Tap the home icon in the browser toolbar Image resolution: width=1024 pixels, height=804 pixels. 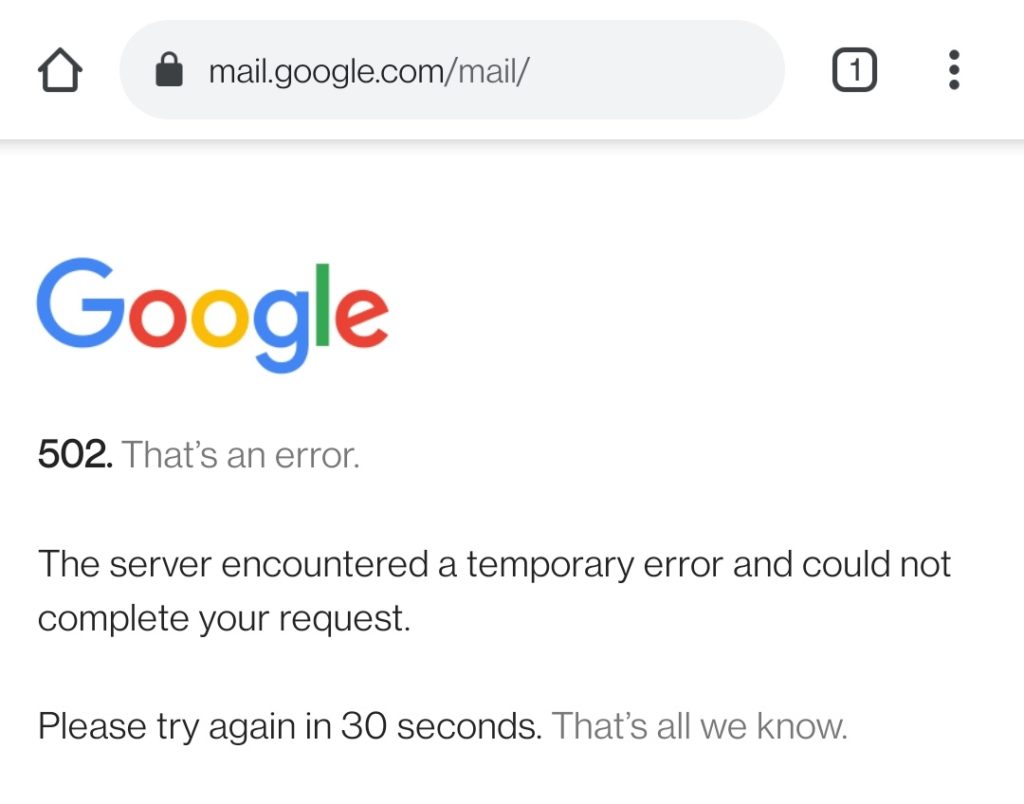click(x=60, y=71)
